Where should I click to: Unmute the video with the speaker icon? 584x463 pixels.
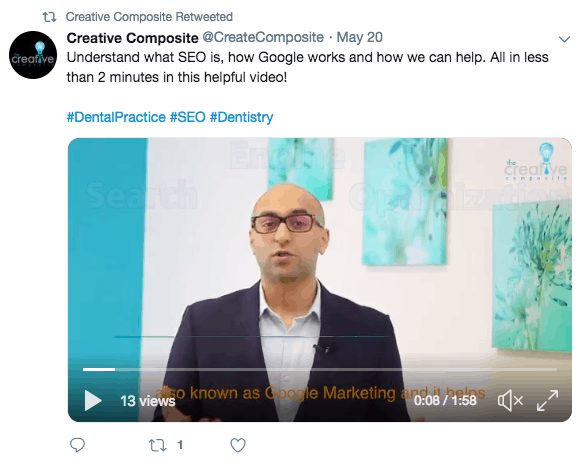pos(510,400)
